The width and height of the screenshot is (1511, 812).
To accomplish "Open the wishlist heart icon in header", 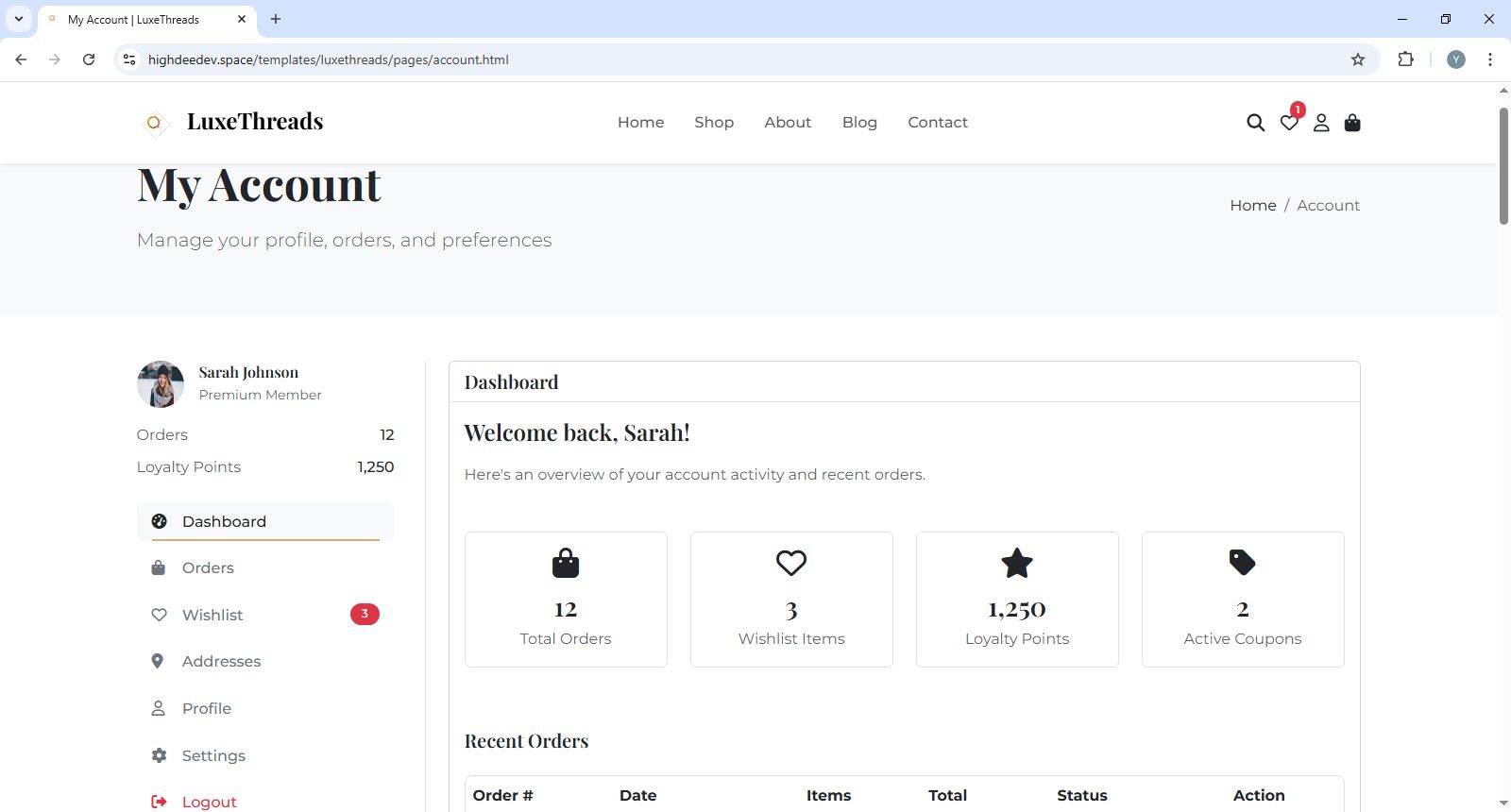I will pos(1289,123).
